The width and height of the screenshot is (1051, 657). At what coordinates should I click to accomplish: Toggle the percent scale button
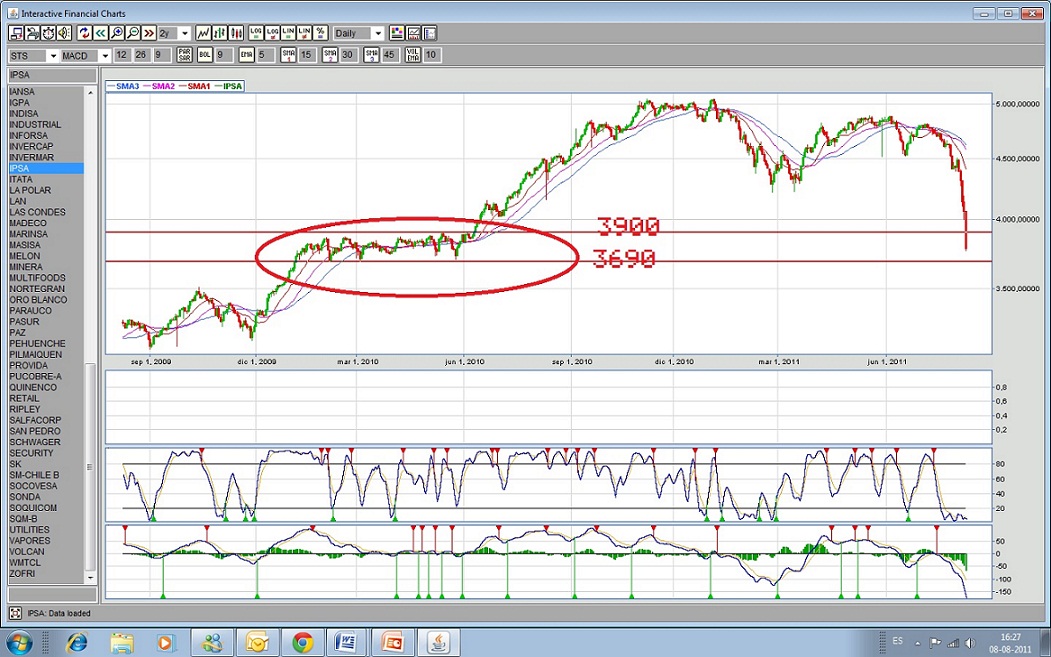320,33
